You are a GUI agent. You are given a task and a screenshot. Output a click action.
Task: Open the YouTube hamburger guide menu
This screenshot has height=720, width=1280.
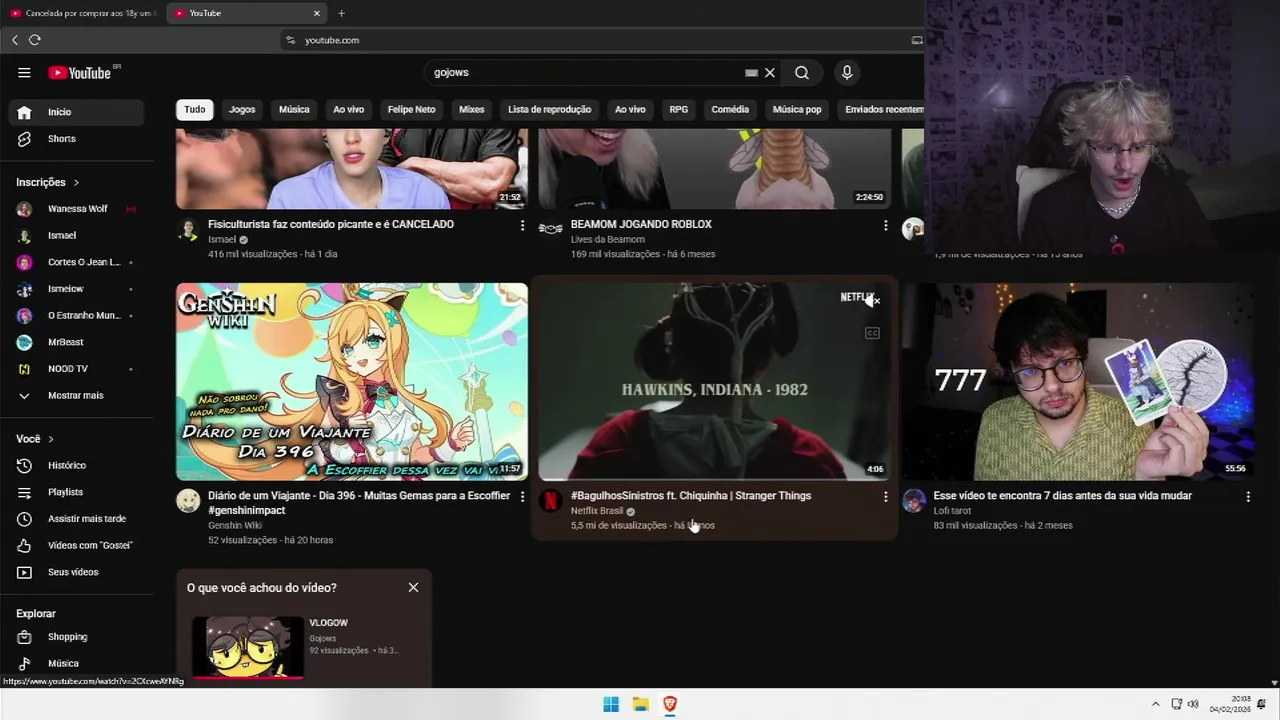[x=24, y=72]
